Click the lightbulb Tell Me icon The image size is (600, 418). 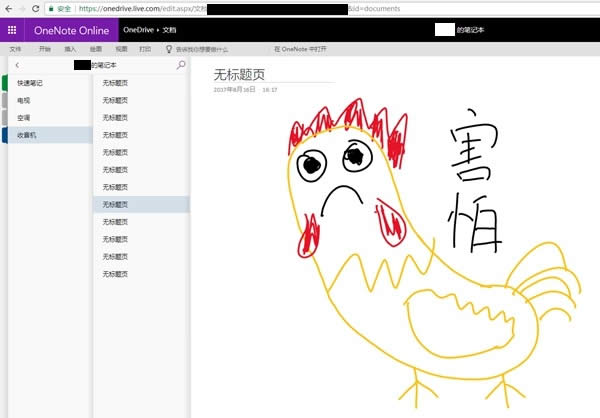169,48
